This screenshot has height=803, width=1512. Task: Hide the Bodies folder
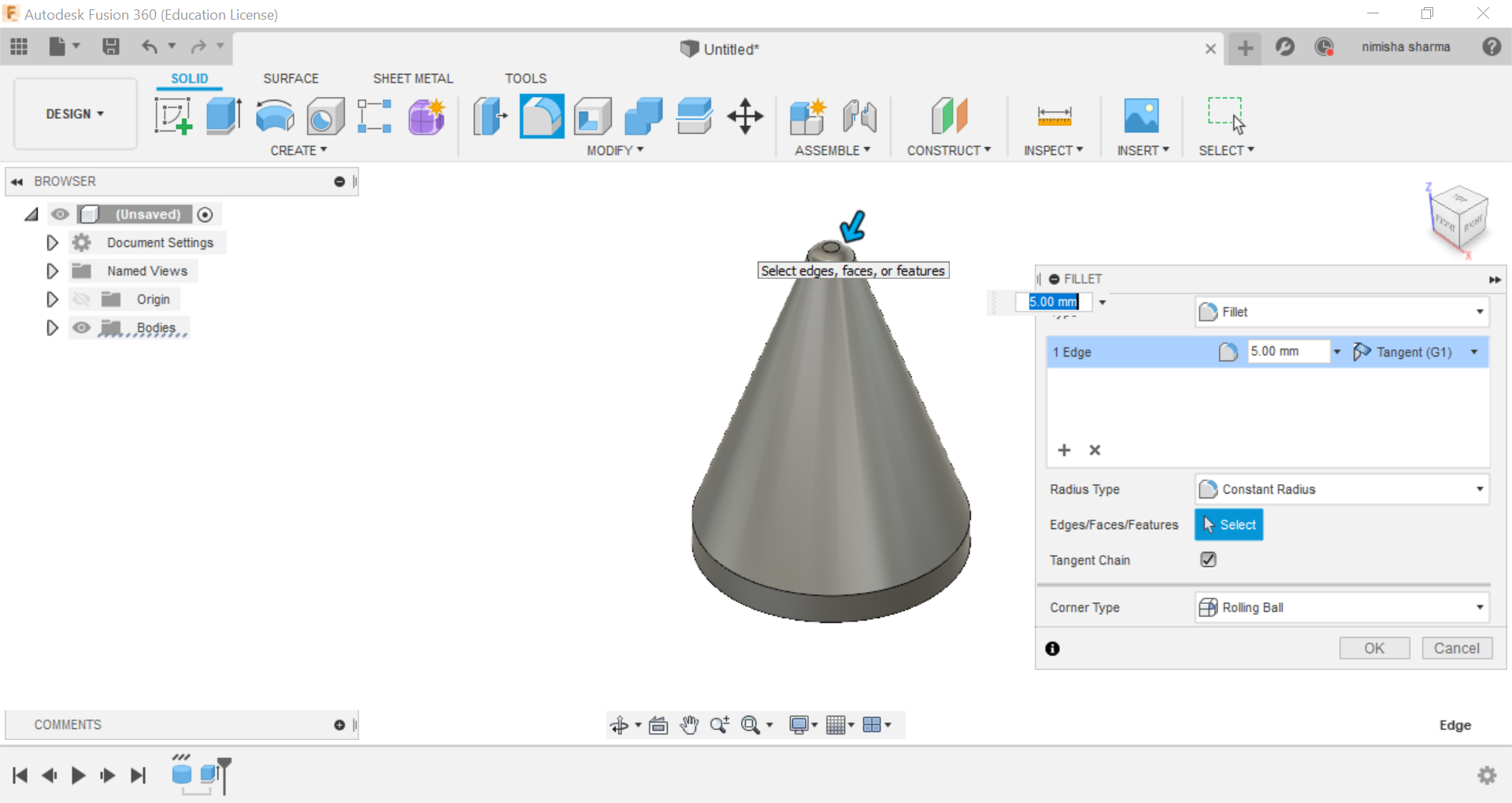81,327
